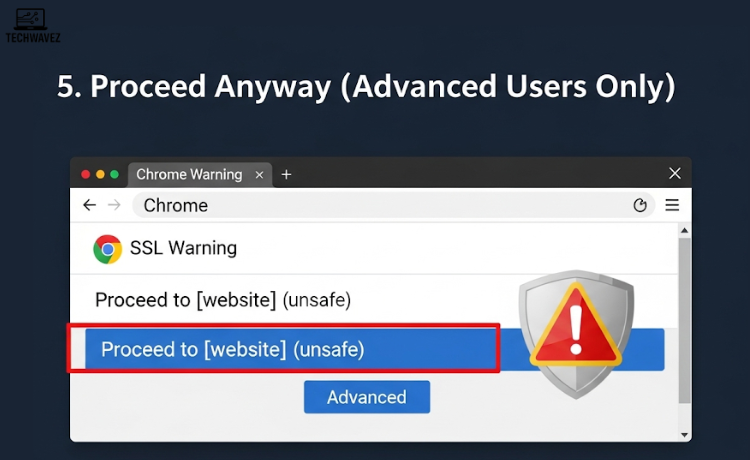Image resolution: width=750 pixels, height=460 pixels.
Task: Select the Chrome Warning tab
Action: click(189, 174)
